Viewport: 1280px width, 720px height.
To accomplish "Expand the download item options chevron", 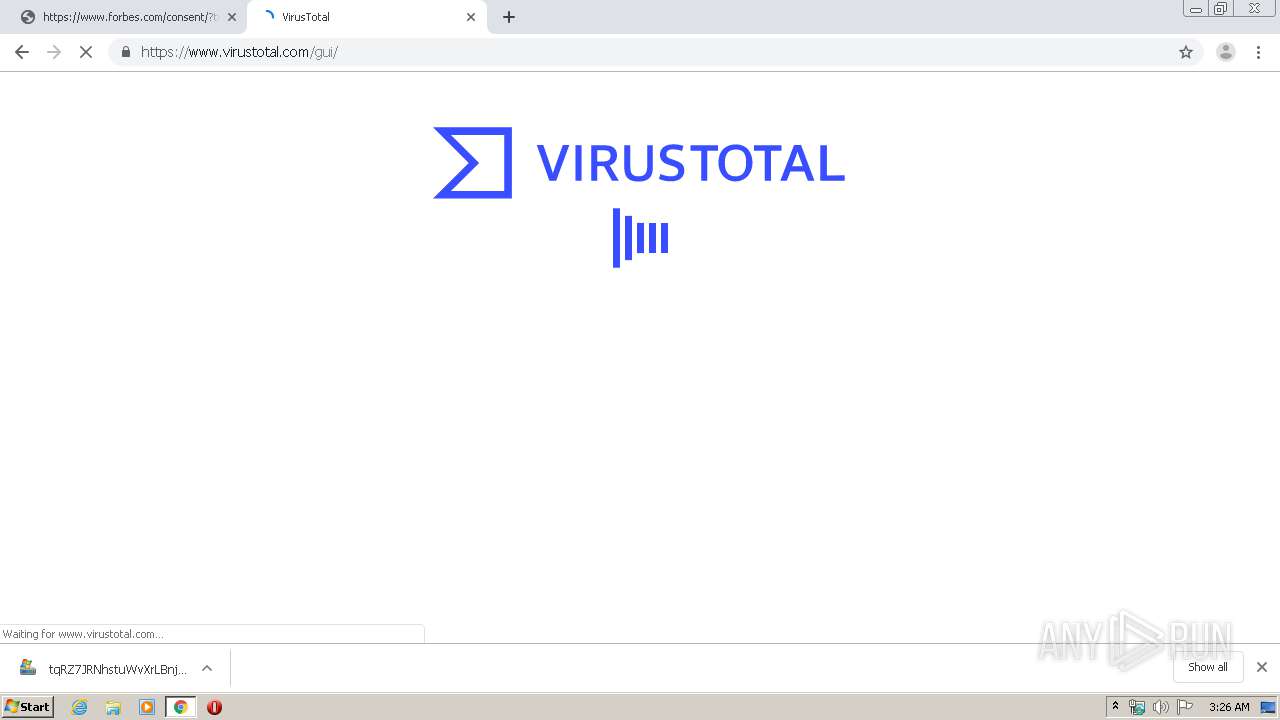I will (207, 668).
